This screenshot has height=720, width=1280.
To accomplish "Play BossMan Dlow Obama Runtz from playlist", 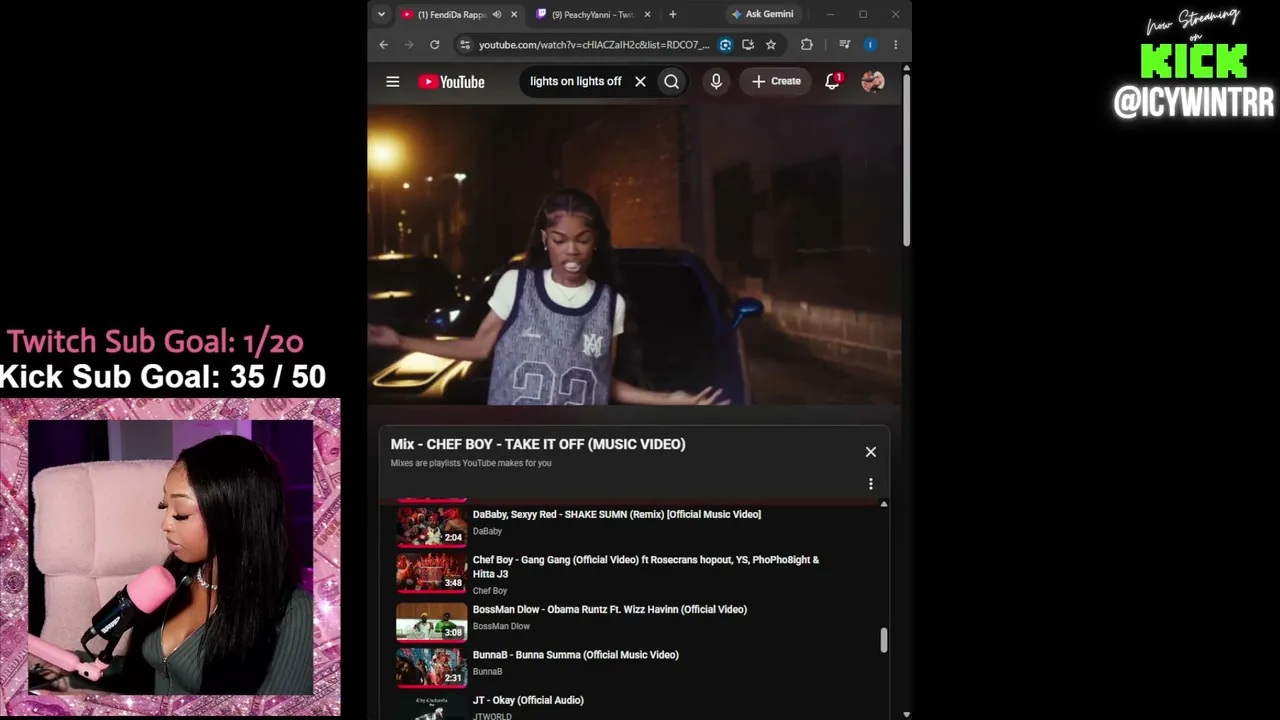I will tap(610, 610).
